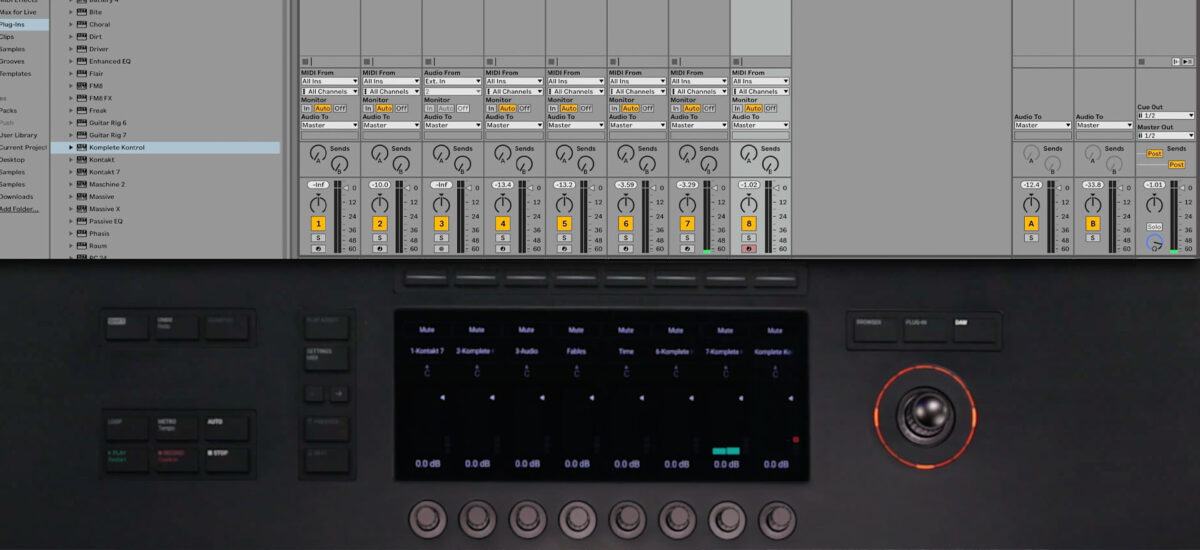
Task: Open track 1 MIDI From All Ins dropdown
Action: (x=330, y=81)
